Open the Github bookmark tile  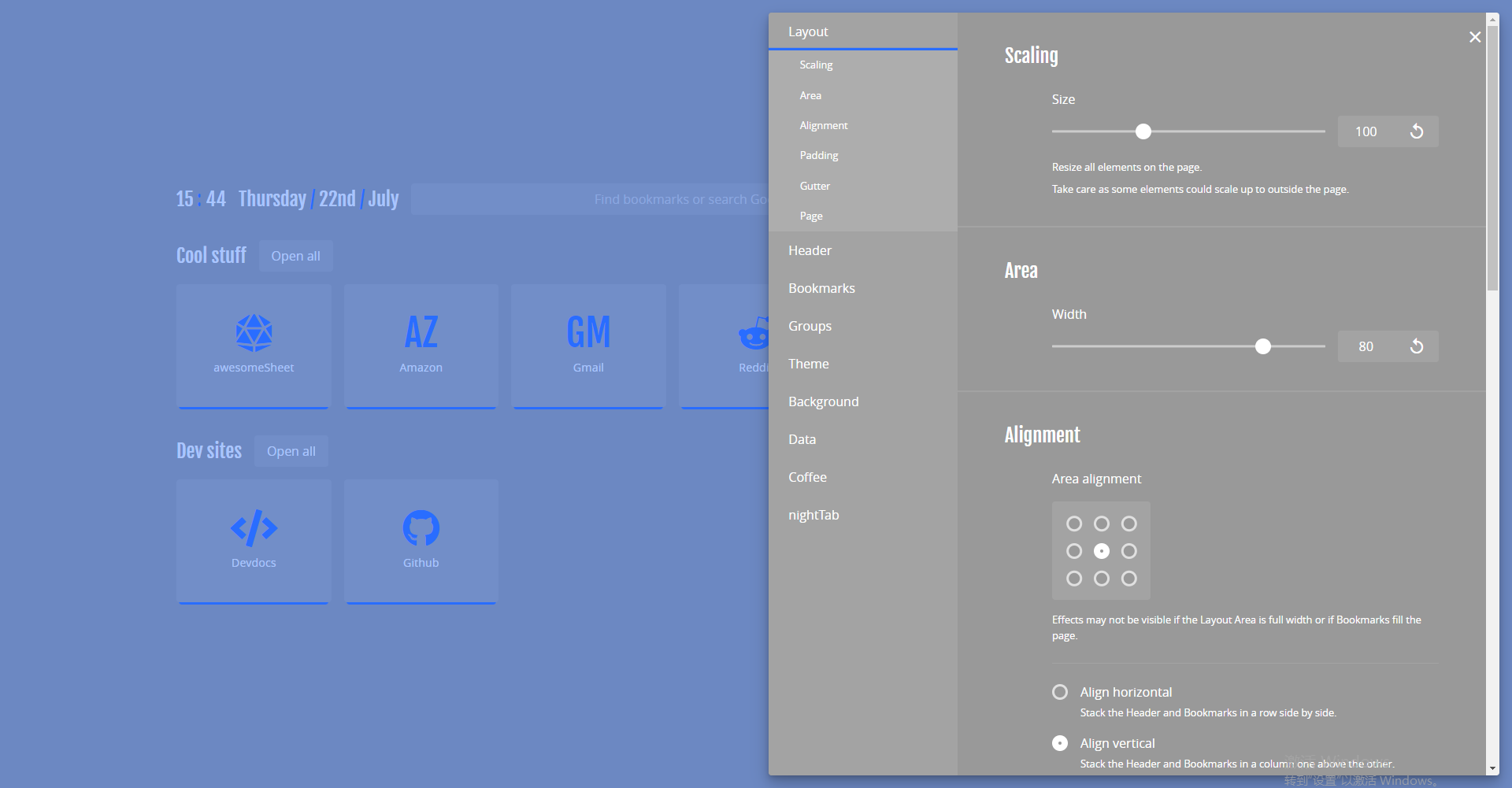[421, 542]
